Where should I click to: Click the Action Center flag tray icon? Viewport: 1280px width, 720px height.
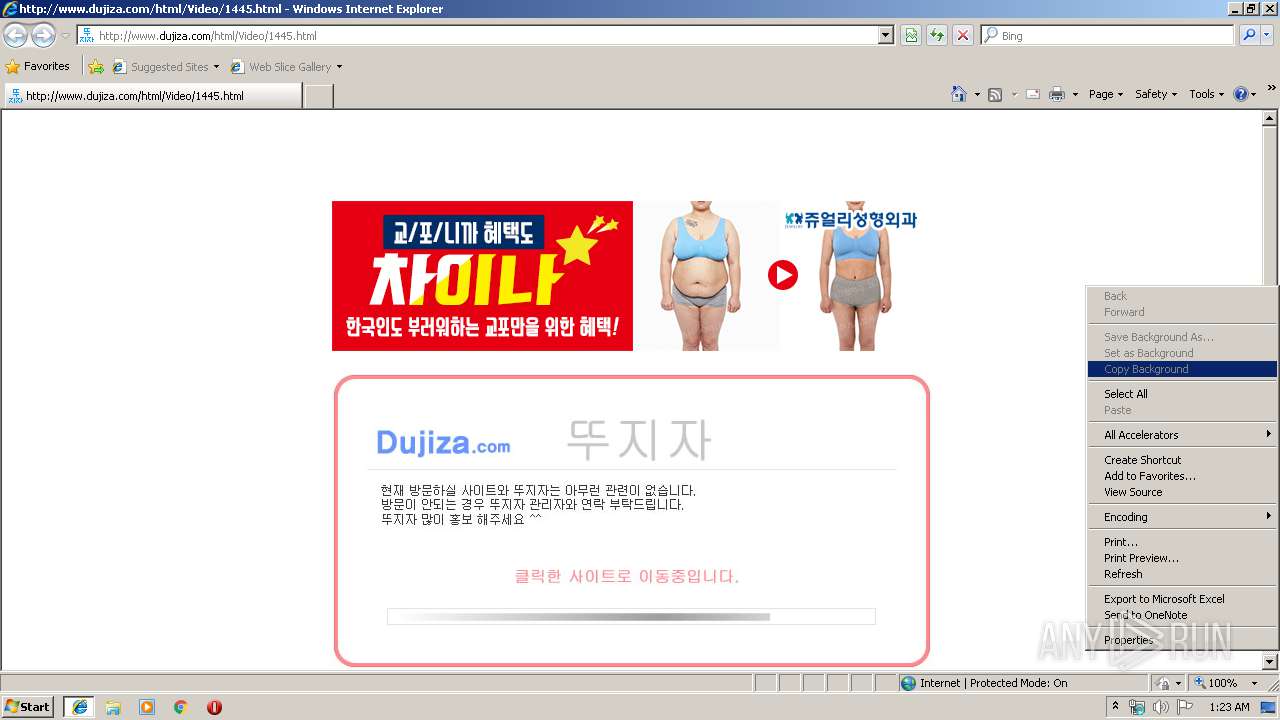click(x=1186, y=707)
